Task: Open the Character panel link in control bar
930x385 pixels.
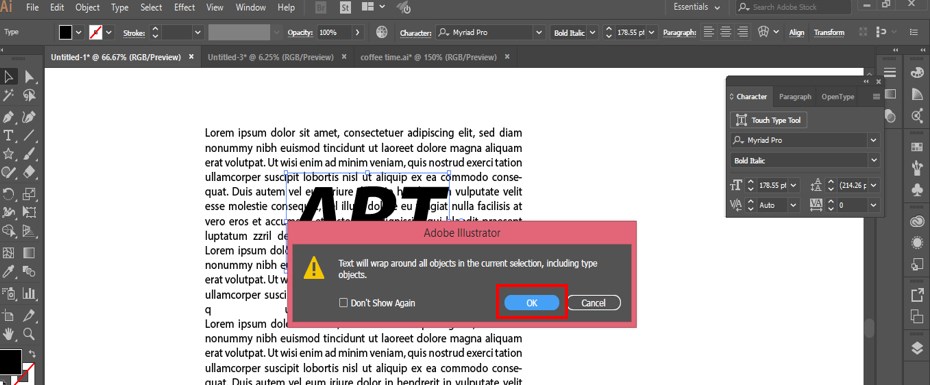Action: [415, 33]
